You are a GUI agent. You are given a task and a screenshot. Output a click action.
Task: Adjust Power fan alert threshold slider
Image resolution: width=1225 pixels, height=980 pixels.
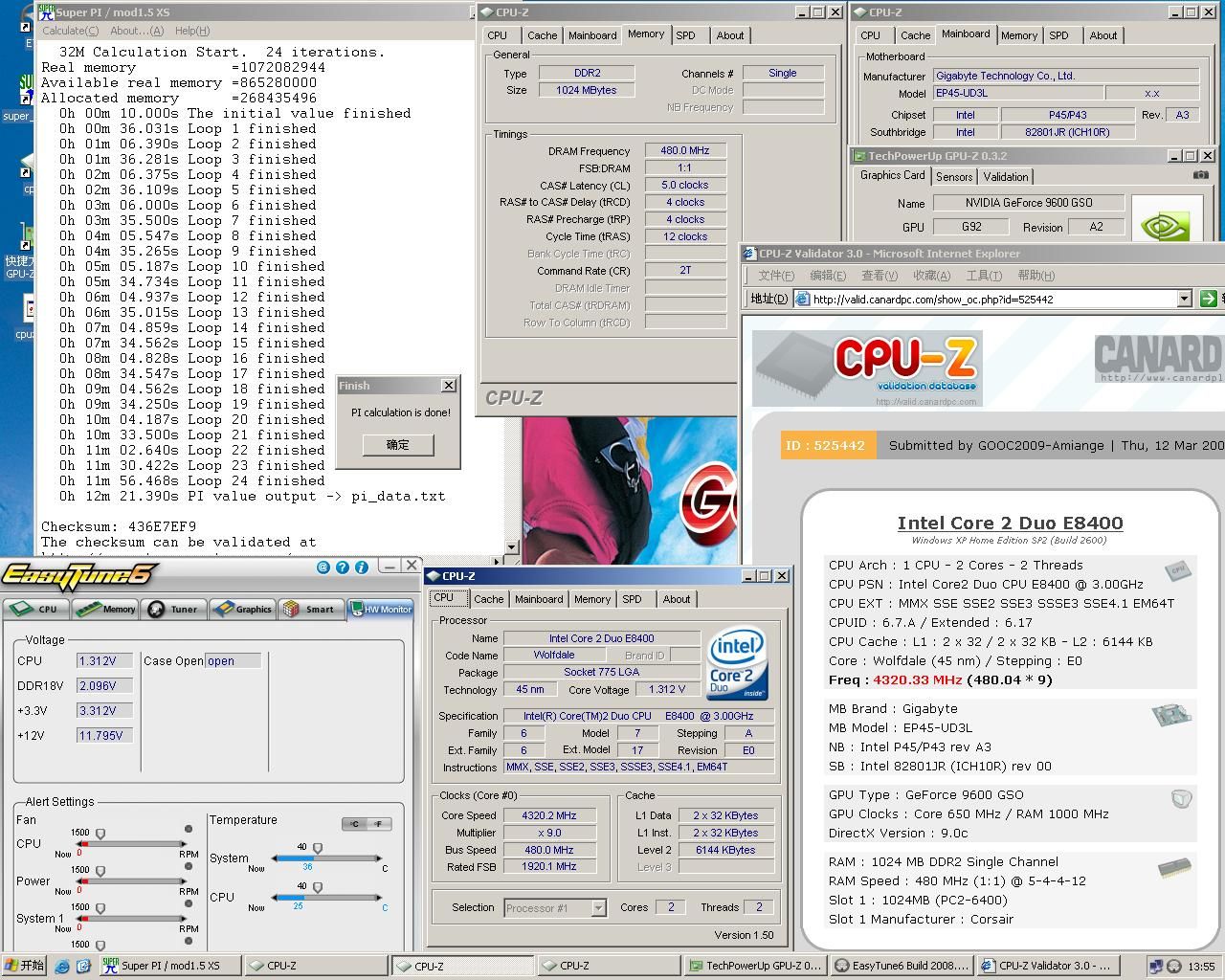tap(100, 873)
